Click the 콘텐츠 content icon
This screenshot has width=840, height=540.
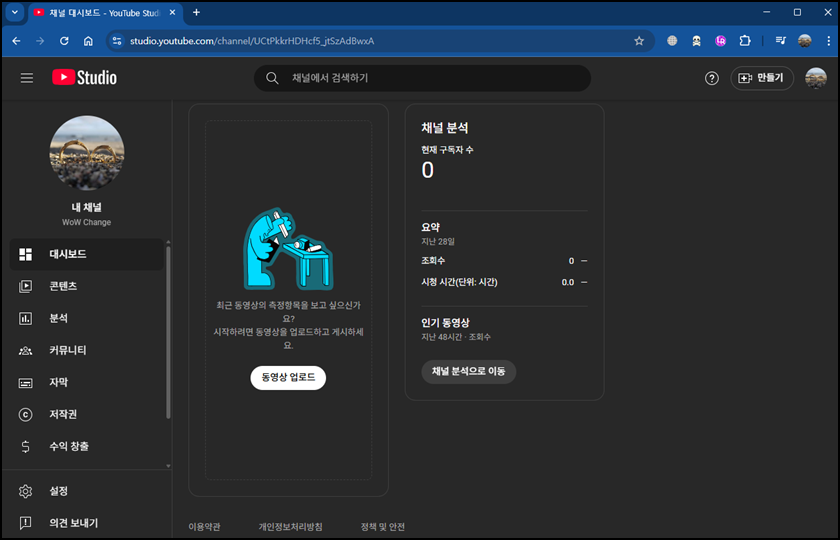point(26,286)
